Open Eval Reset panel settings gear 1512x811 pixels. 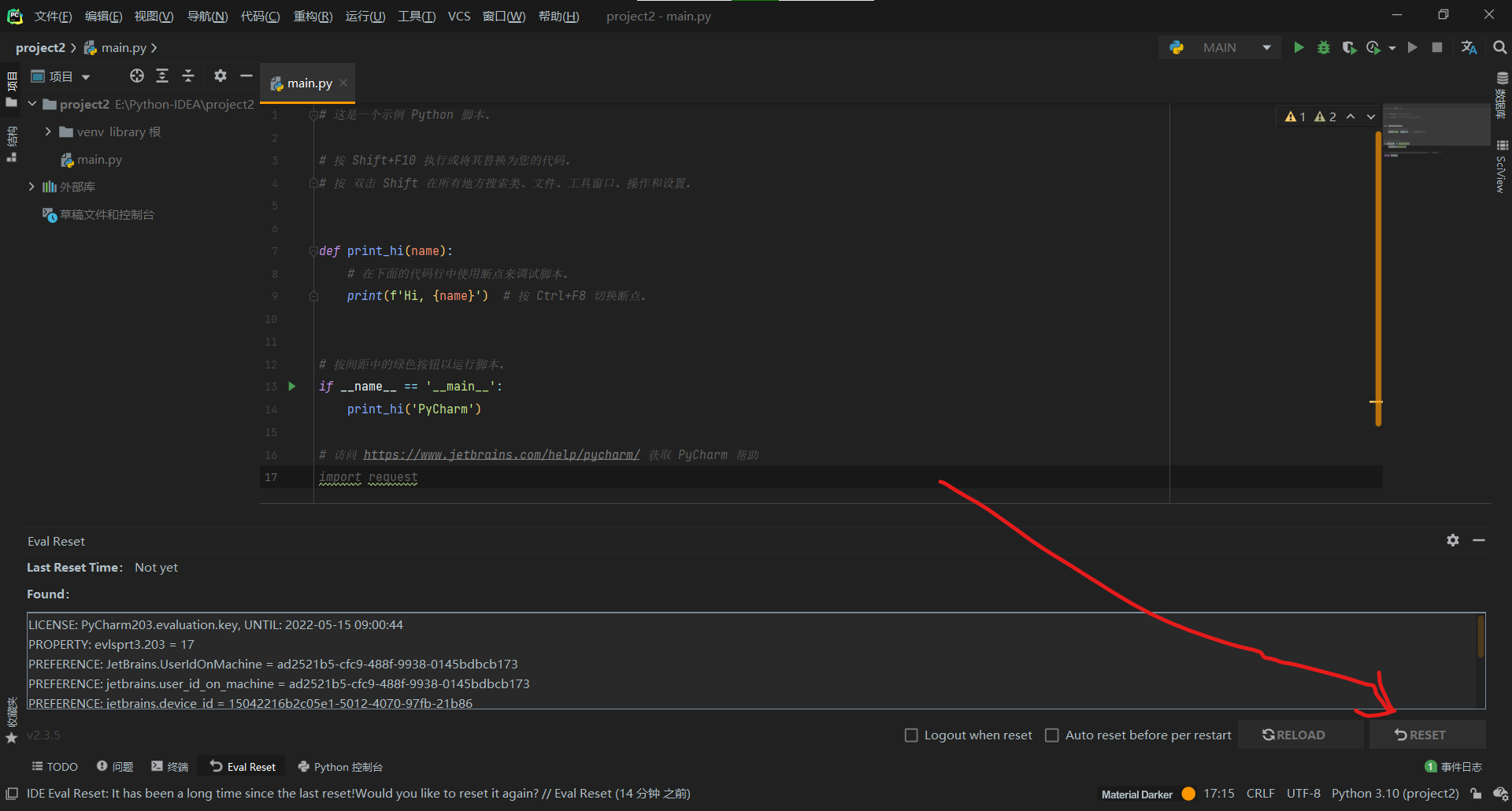pos(1453,540)
